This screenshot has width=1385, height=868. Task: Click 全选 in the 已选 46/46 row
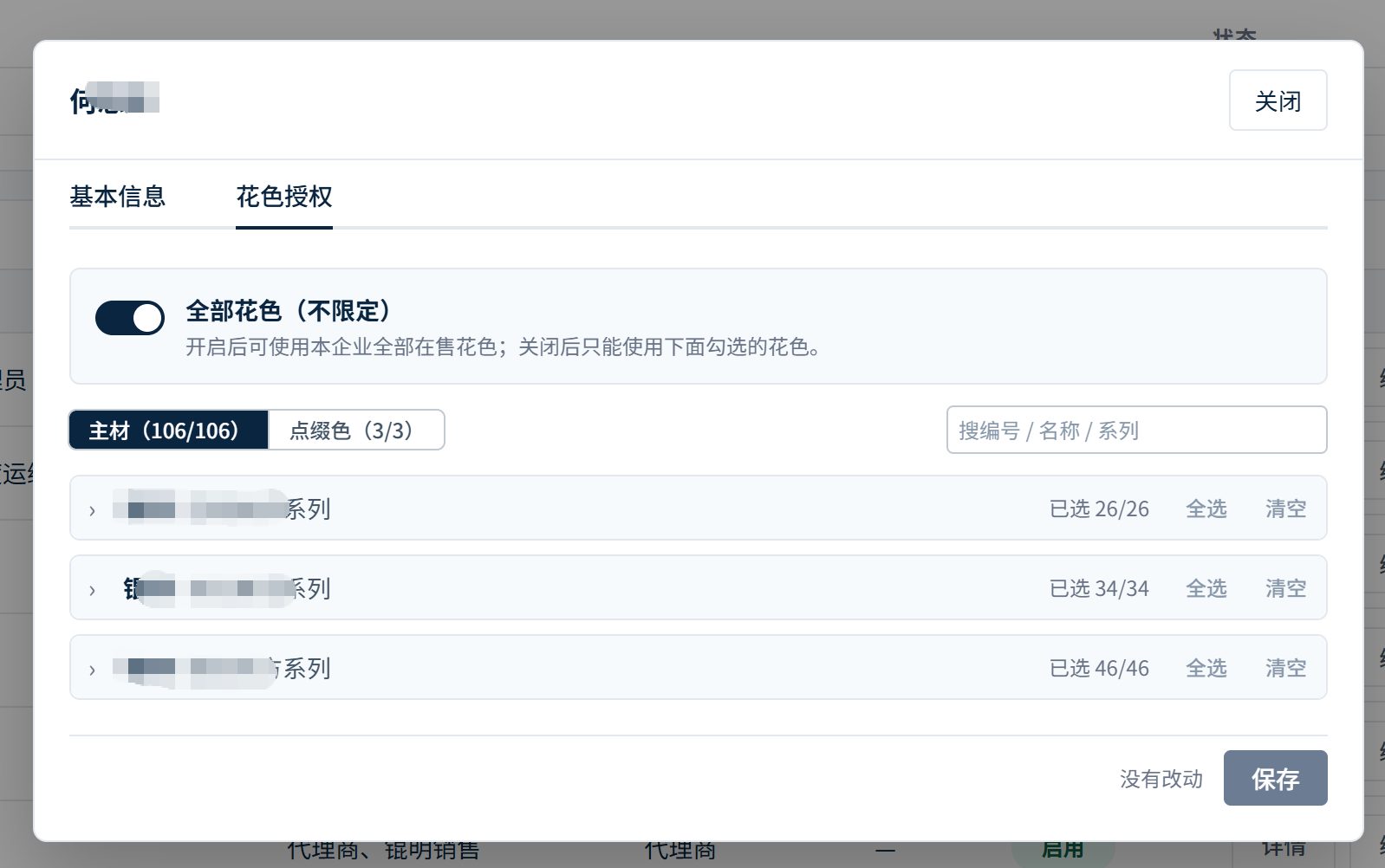pyautogui.click(x=1206, y=668)
